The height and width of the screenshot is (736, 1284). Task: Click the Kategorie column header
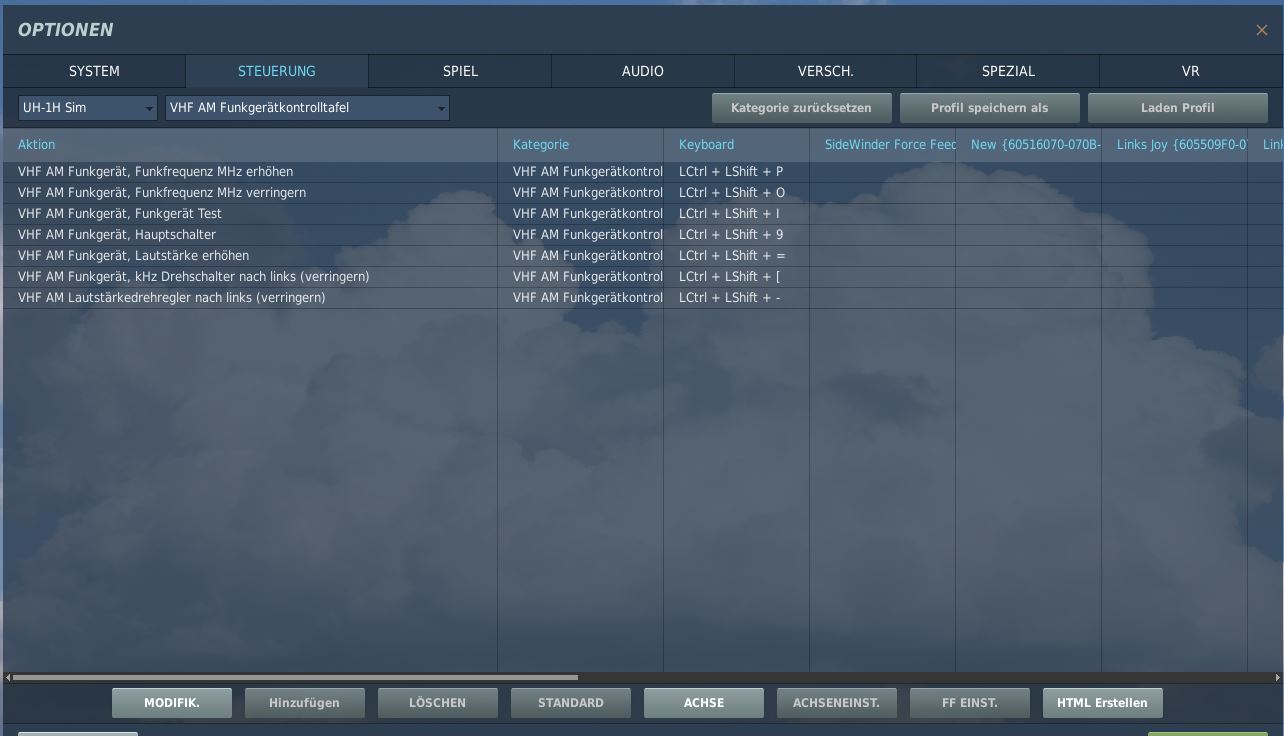(581, 144)
